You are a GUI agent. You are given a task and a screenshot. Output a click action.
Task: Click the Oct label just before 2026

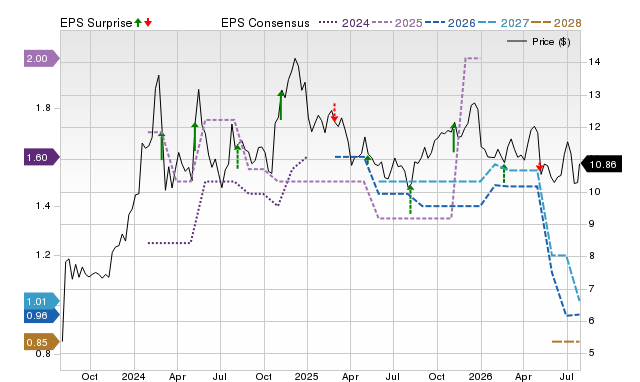coord(437,376)
